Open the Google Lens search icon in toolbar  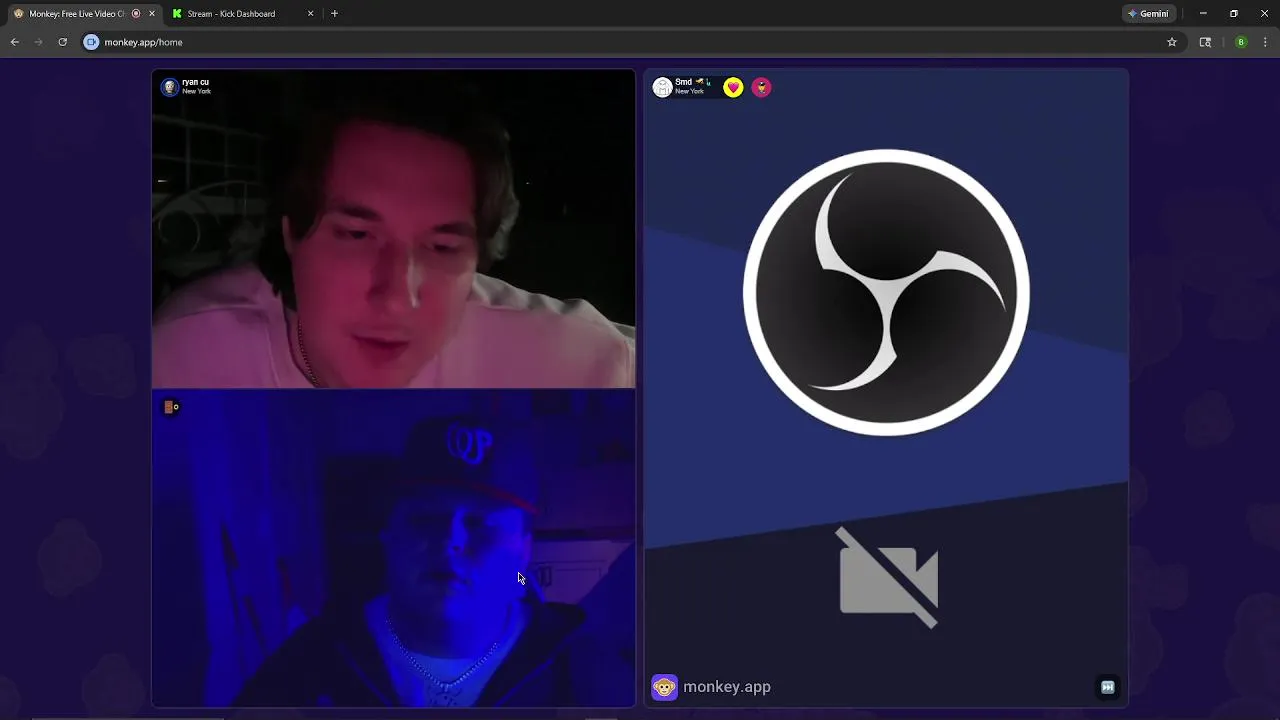(x=1205, y=42)
